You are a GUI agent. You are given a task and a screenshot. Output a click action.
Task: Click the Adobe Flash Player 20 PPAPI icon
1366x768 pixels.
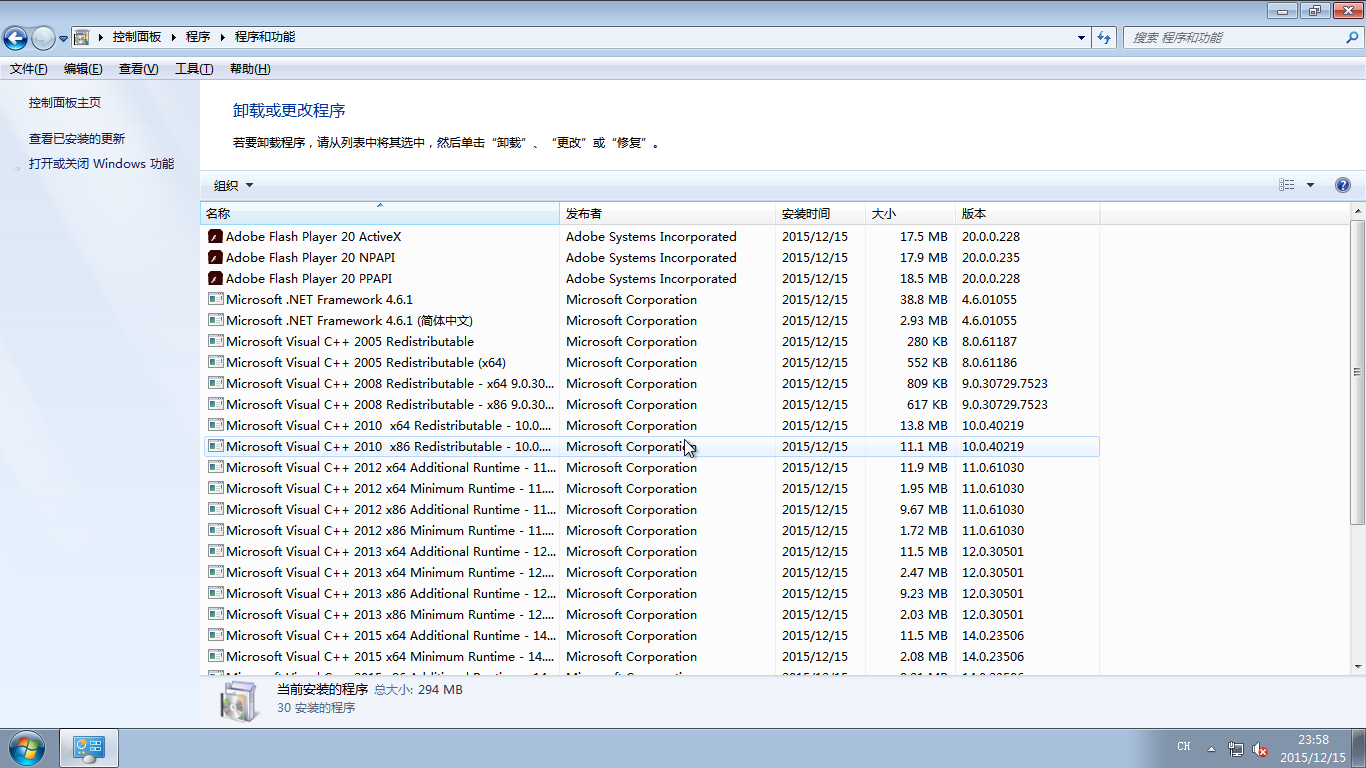215,279
